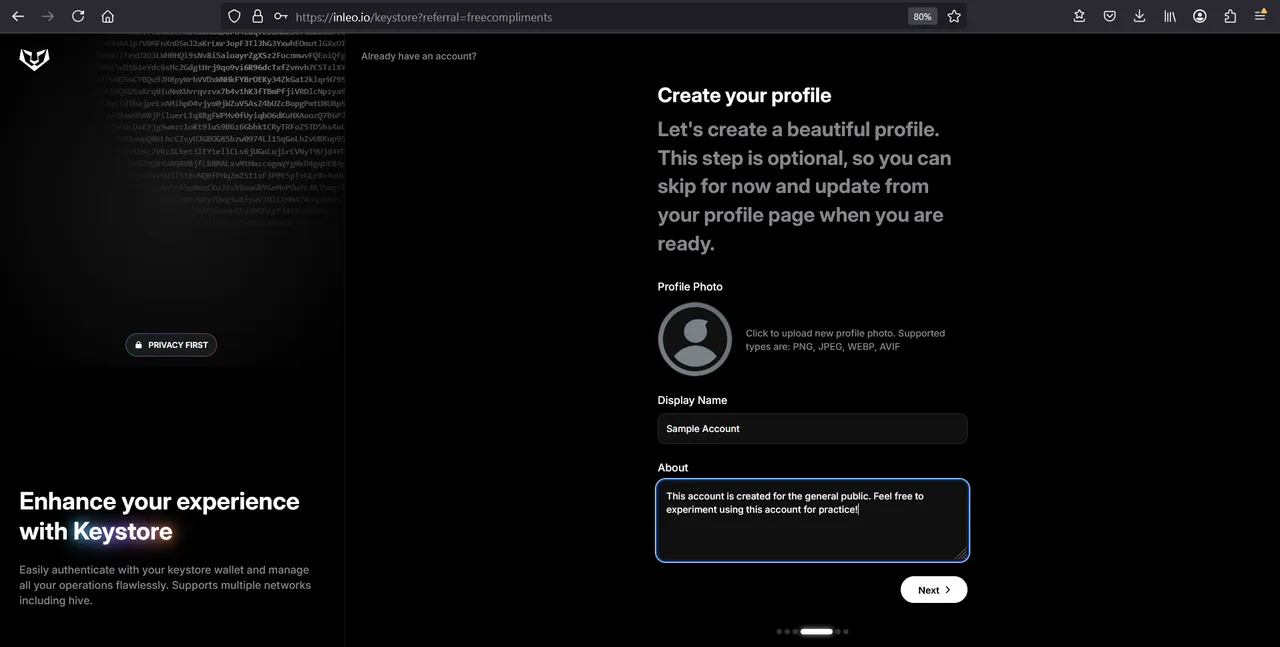Viewport: 1280px width, 647px height.
Task: Go back to the previous page
Action: pos(18,16)
